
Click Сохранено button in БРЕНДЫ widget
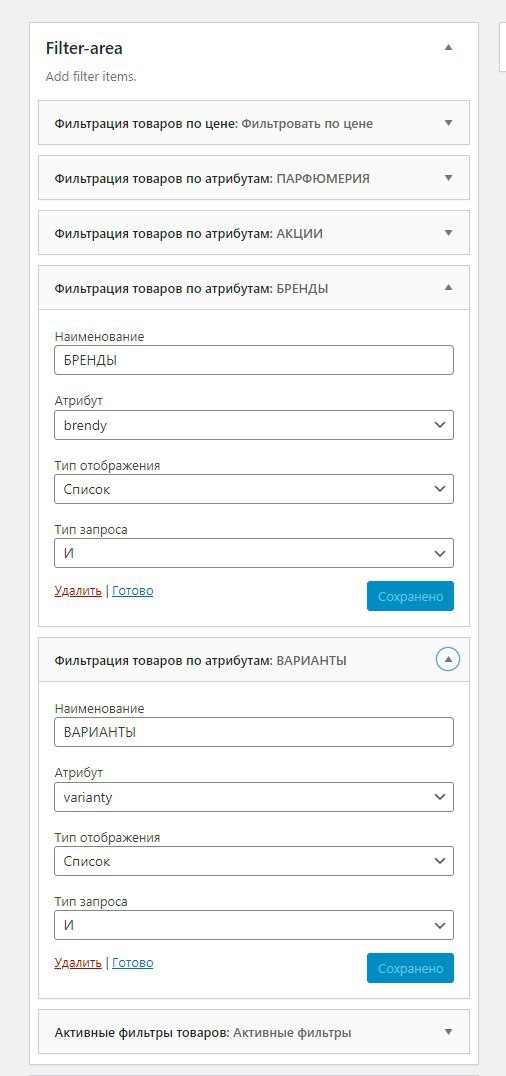(411, 596)
